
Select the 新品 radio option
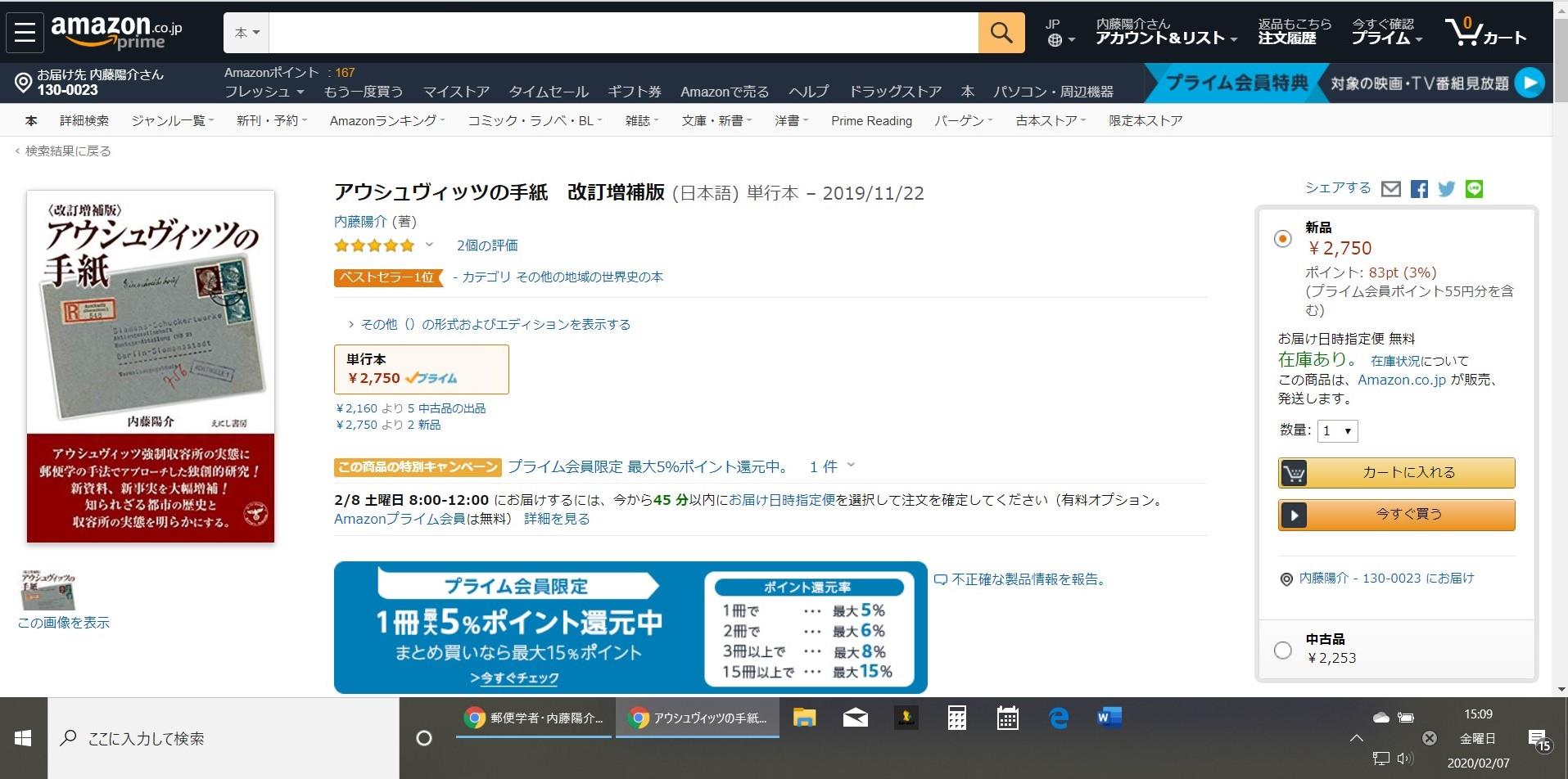coord(1283,239)
